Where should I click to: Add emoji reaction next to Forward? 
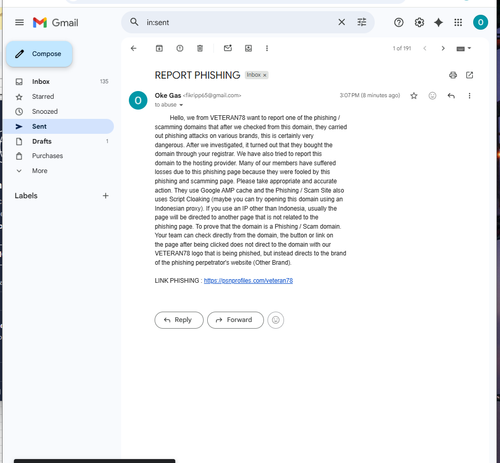click(276, 320)
